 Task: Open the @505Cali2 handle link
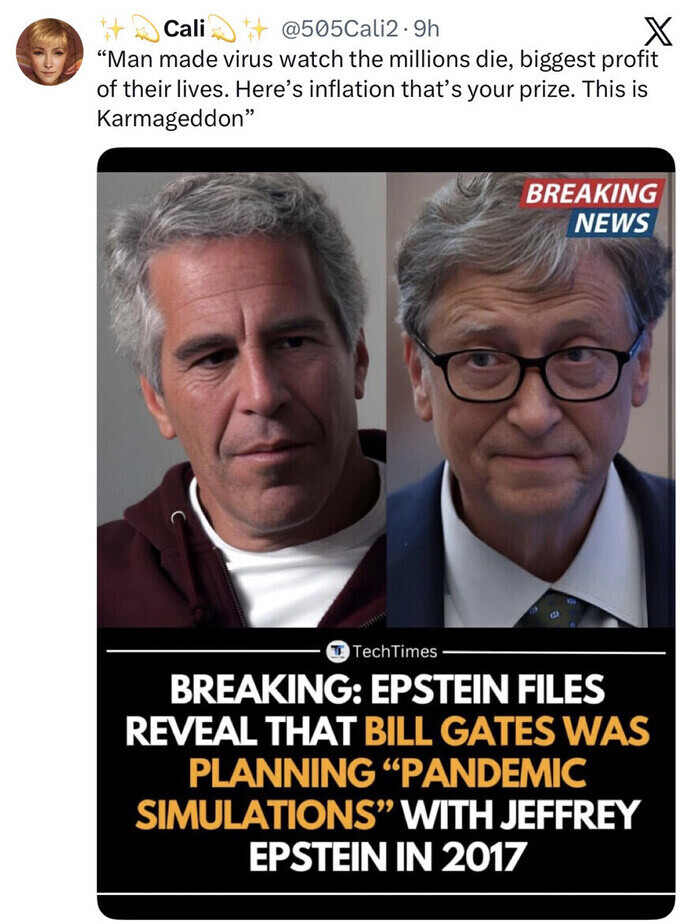click(341, 28)
